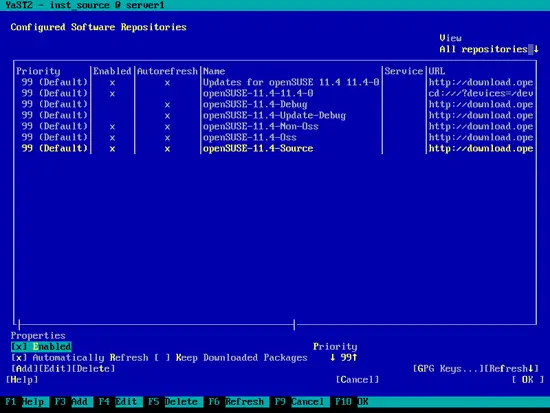Click the [Edit] button
The width and height of the screenshot is (550, 413).
click(x=54, y=369)
